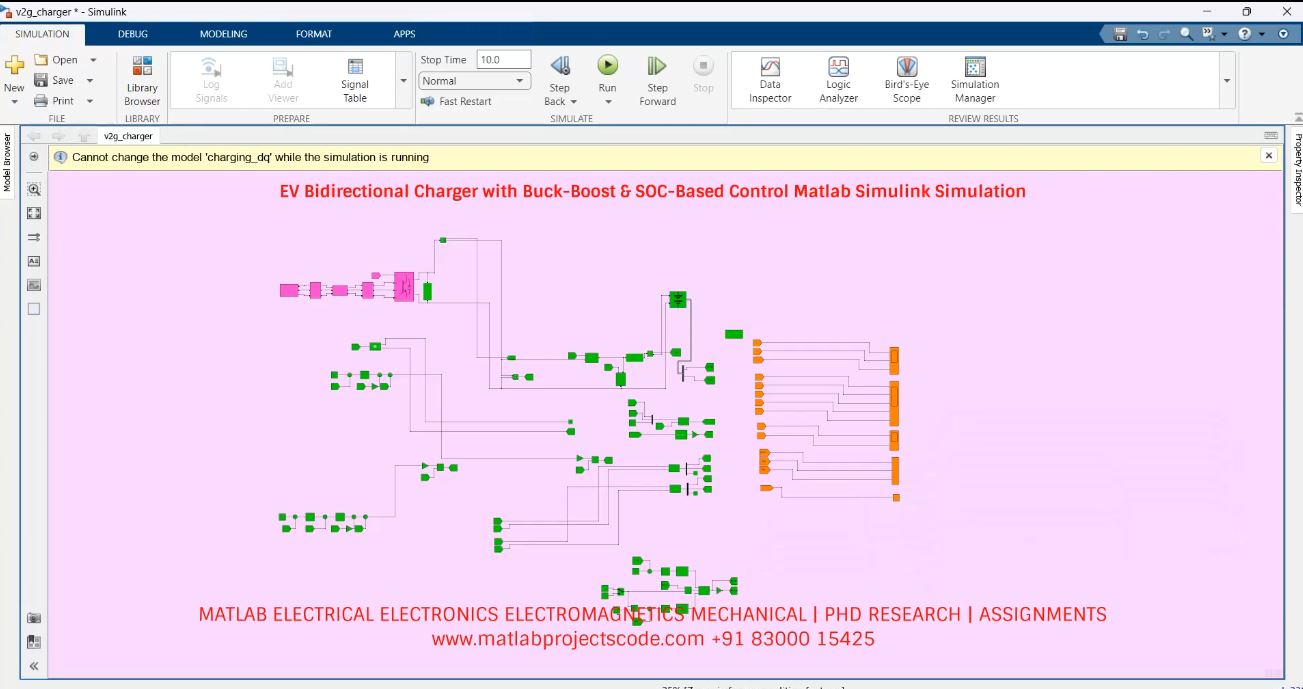Dismiss the notification bar with X
Screen dimensions: 1303x689
coord(1269,156)
